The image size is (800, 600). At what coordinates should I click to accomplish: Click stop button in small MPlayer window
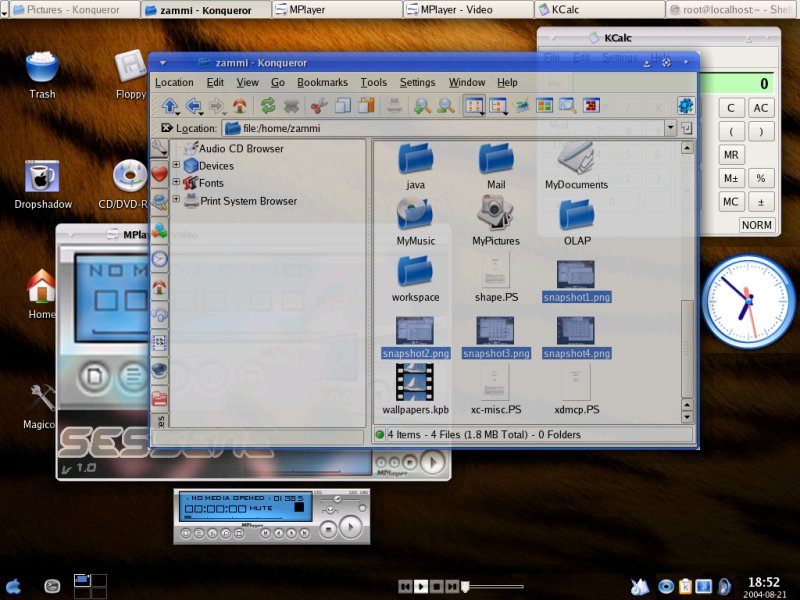[328, 530]
